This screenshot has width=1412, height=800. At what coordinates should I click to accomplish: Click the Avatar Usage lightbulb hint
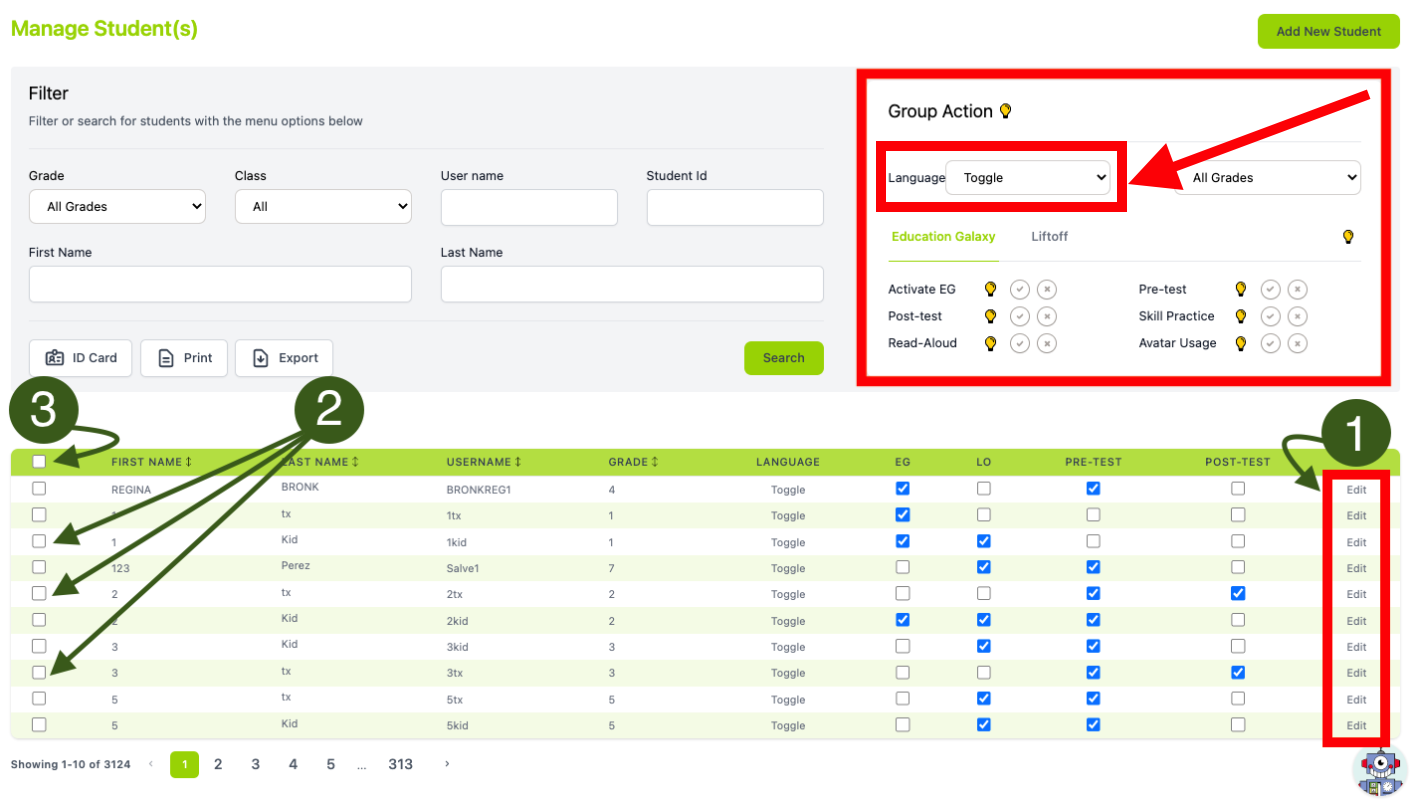point(1241,343)
